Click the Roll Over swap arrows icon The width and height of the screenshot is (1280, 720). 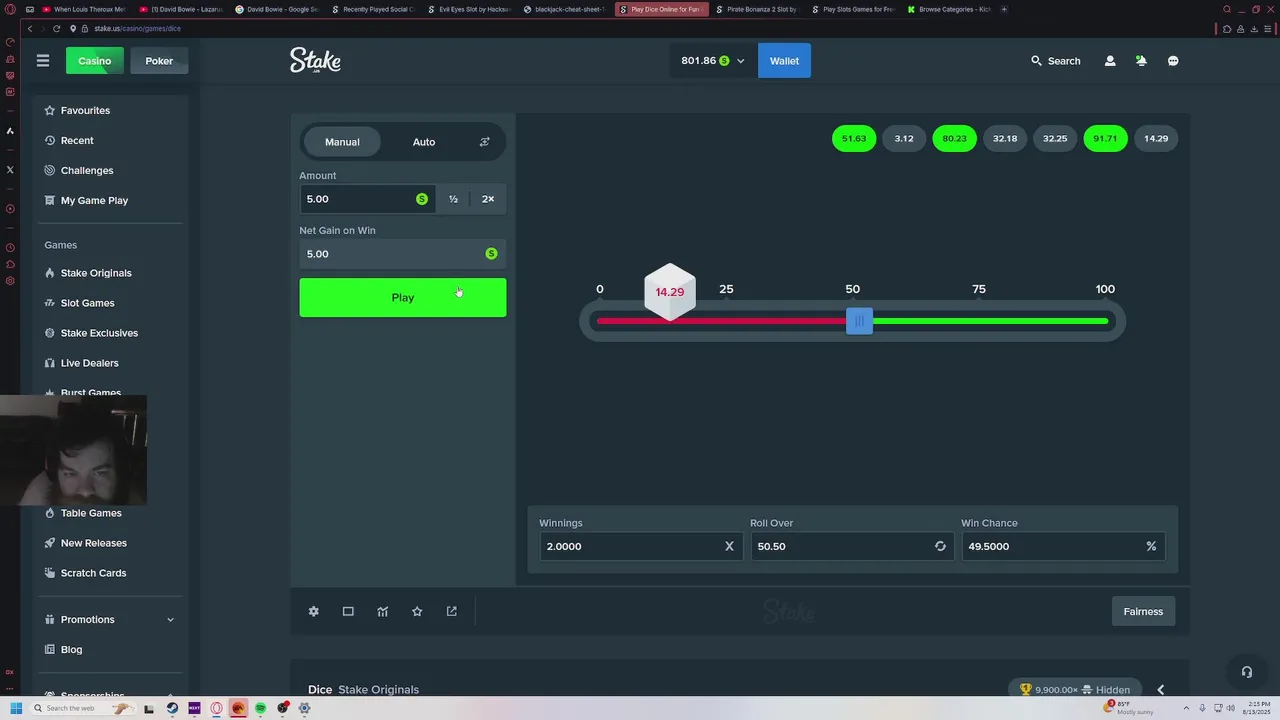pos(940,546)
